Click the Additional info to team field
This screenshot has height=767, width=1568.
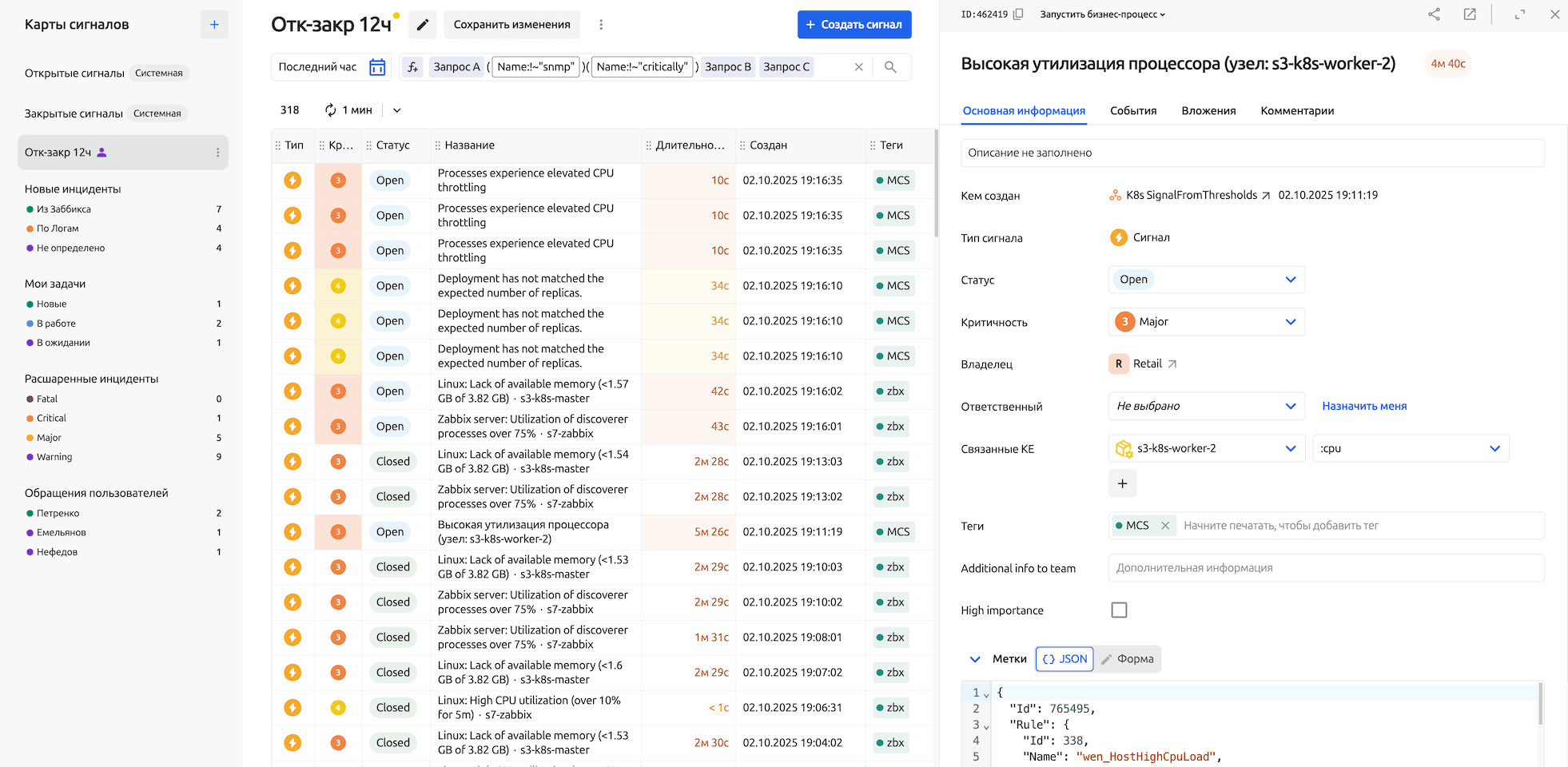[1325, 568]
